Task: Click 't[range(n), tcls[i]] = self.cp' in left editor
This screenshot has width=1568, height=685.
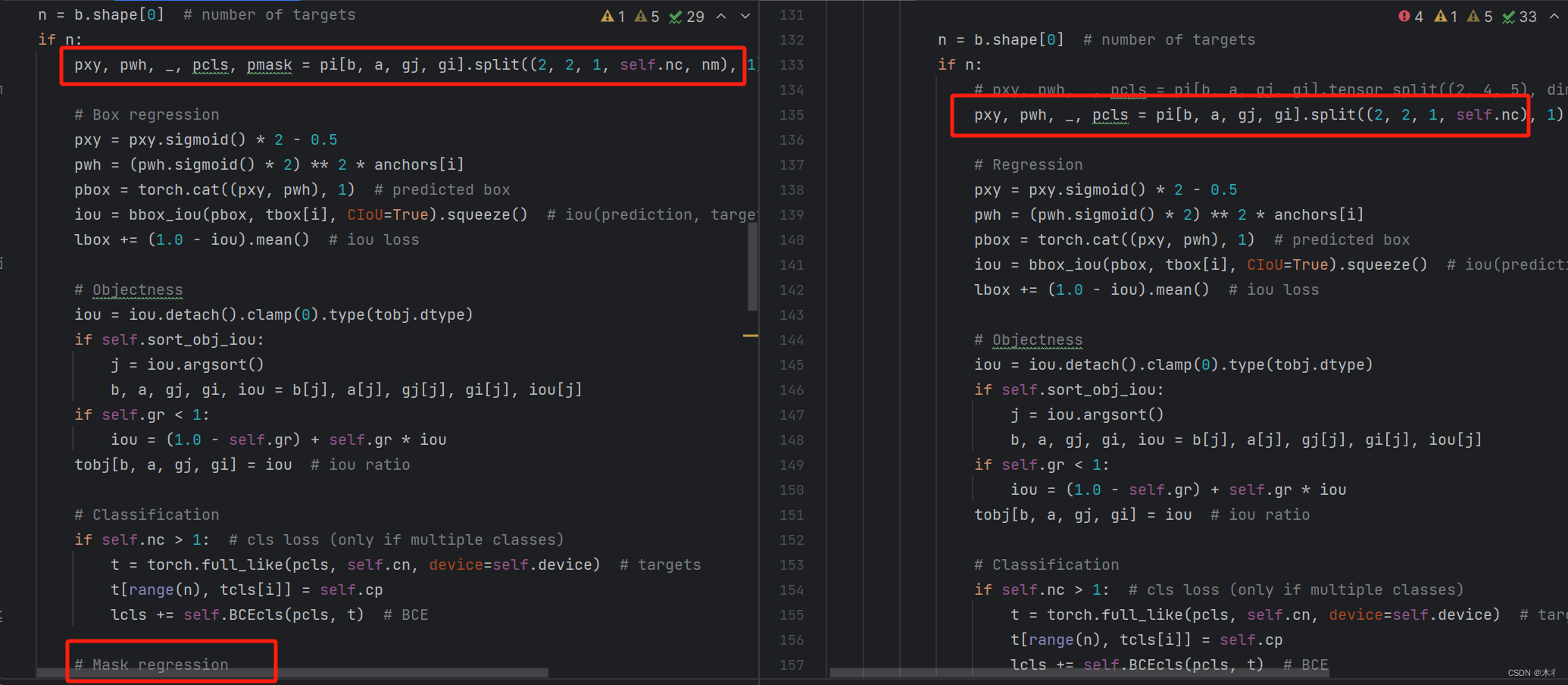Action: click(246, 590)
